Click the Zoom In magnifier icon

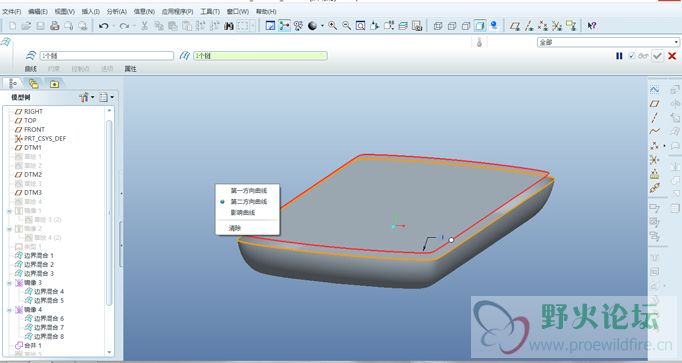(333, 26)
